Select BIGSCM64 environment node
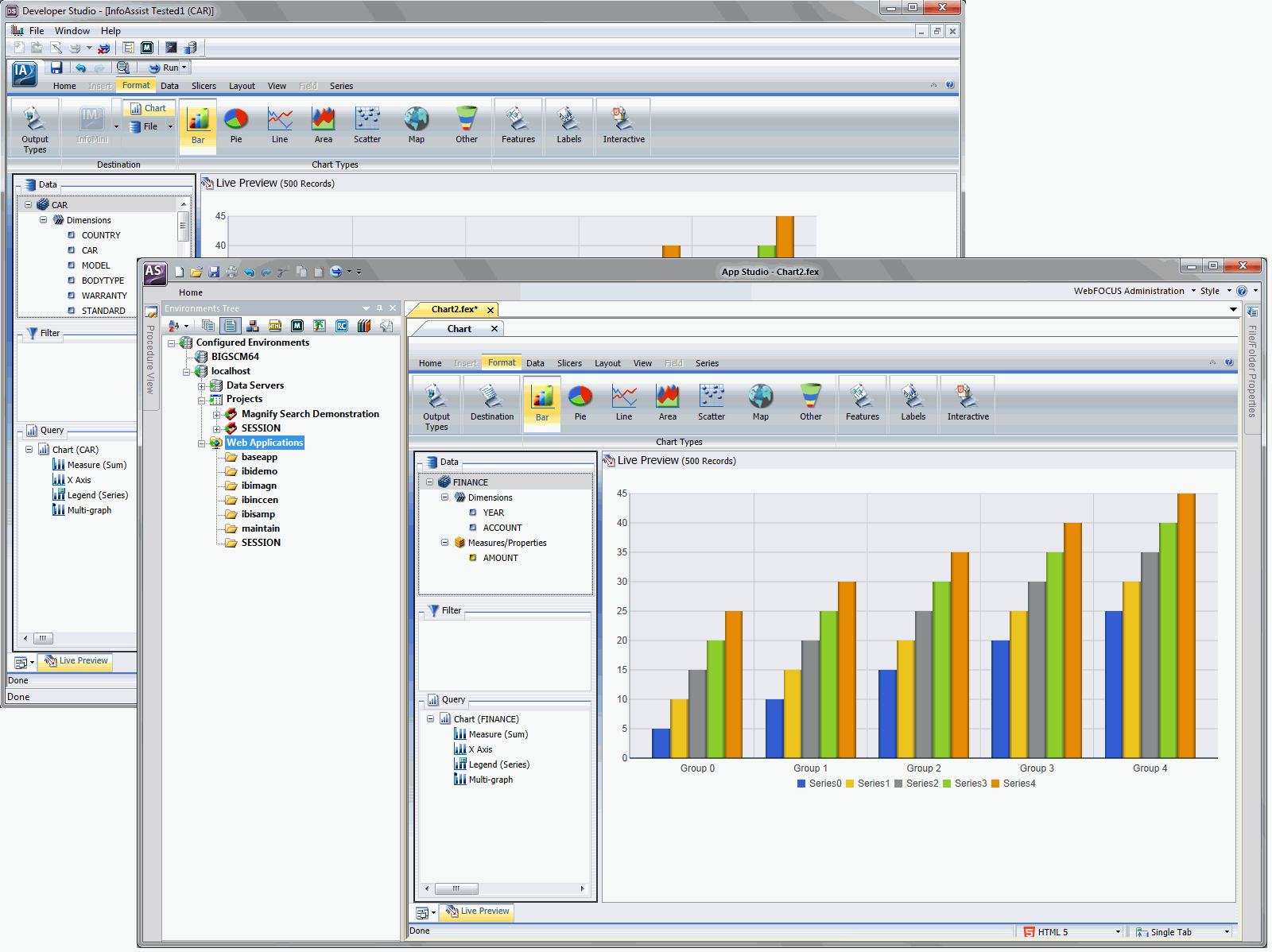This screenshot has height=952, width=1272. [235, 357]
